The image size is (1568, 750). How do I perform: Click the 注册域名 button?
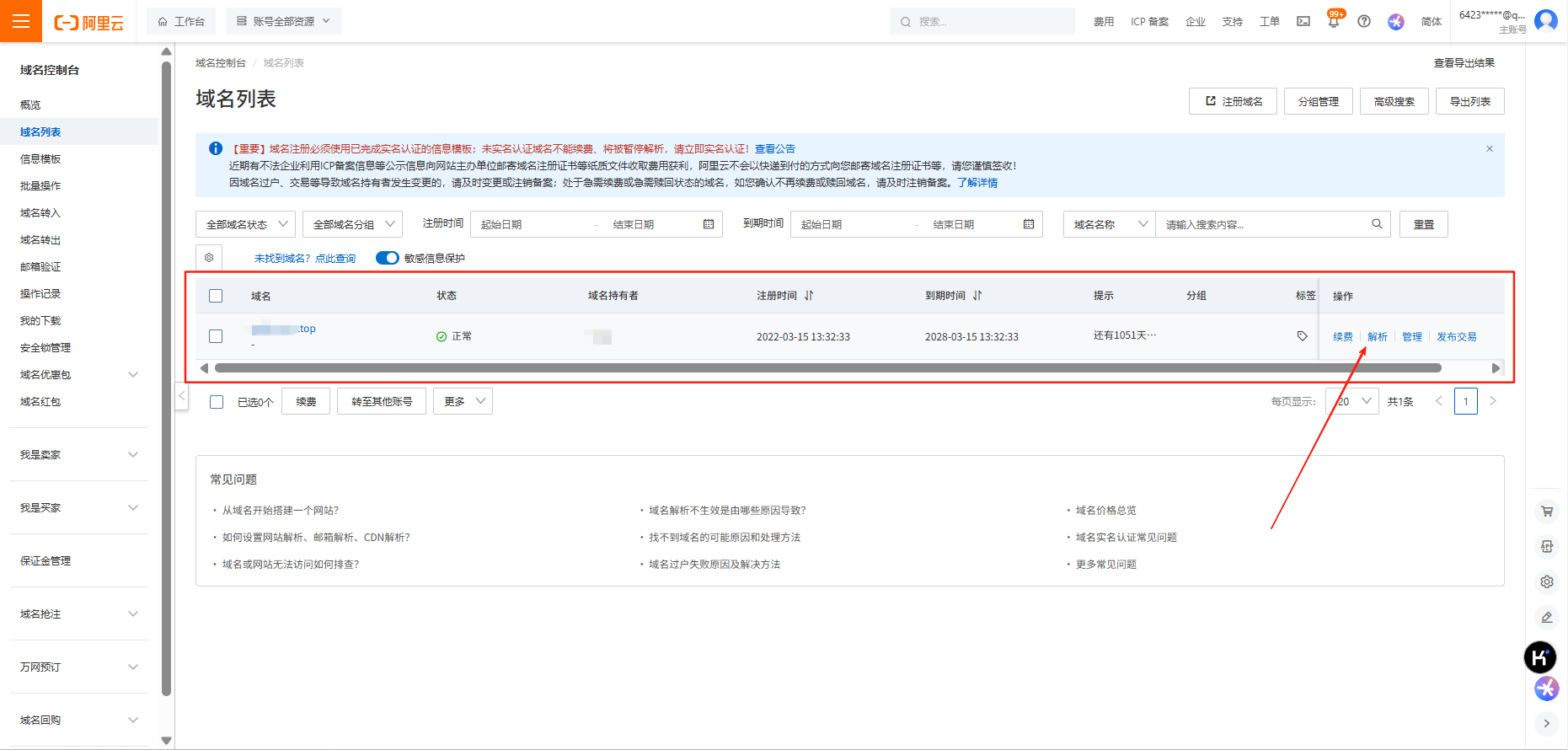[1233, 101]
